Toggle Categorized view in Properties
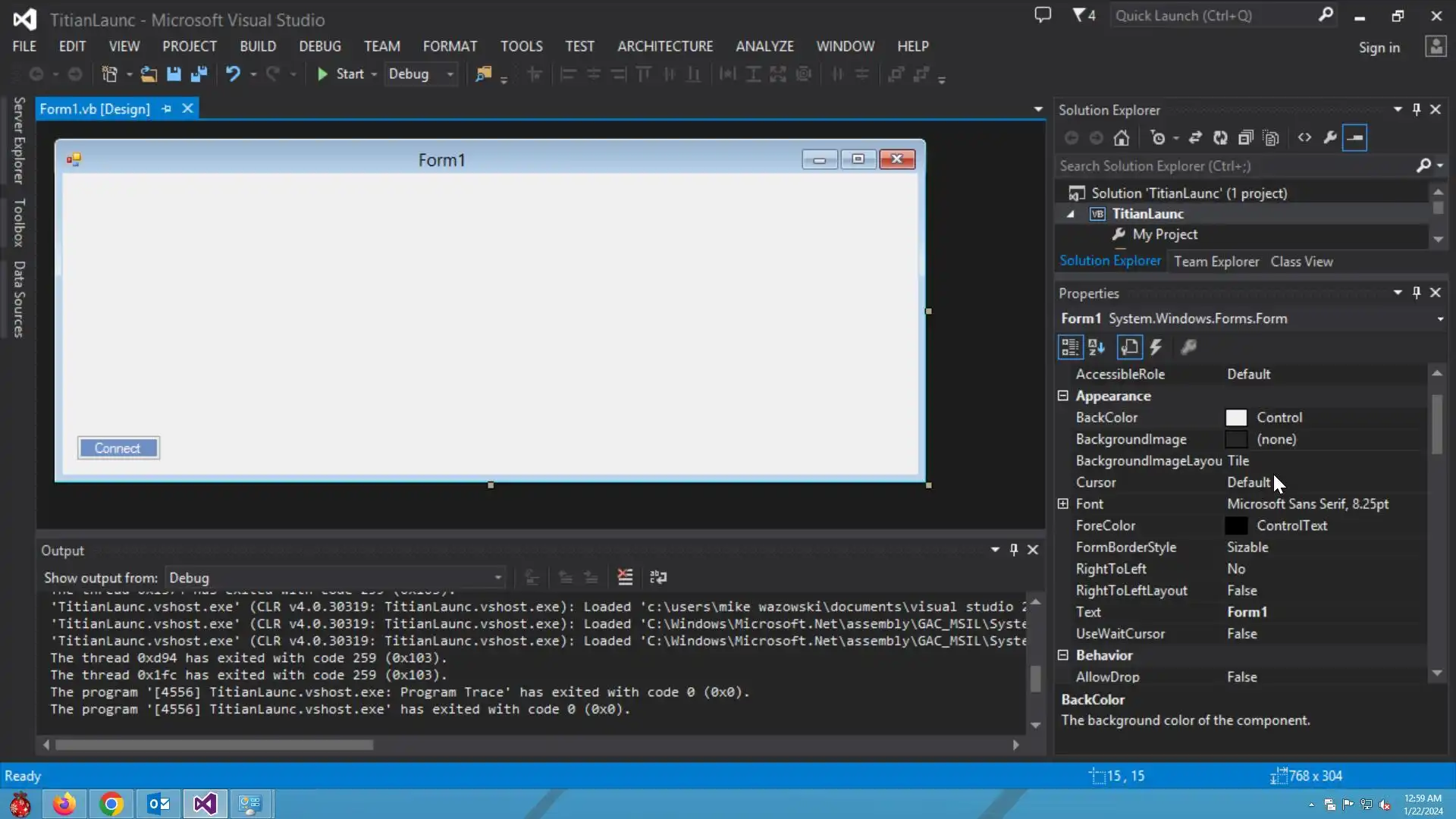The image size is (1456, 819). [x=1070, y=347]
